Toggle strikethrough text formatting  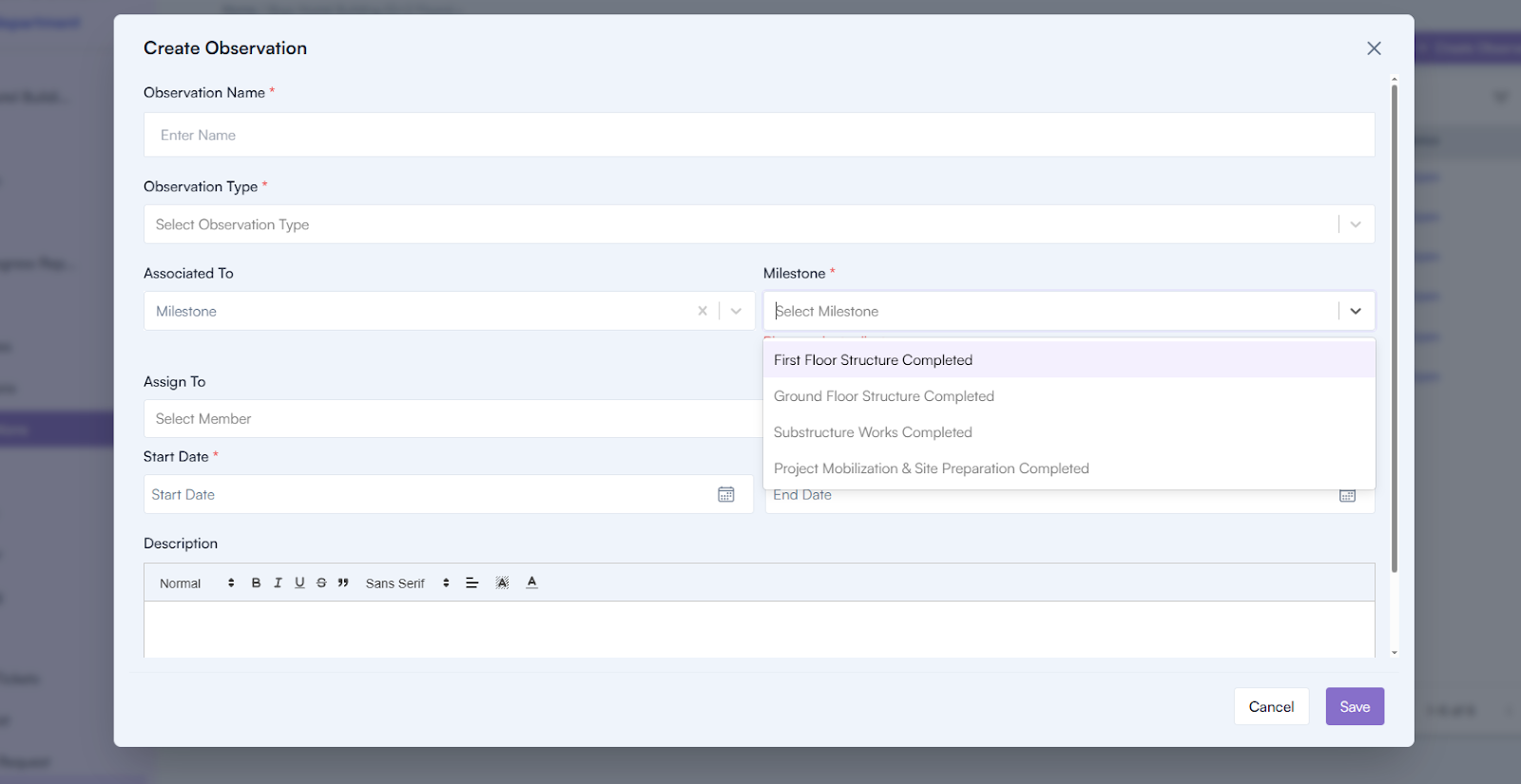coord(321,583)
